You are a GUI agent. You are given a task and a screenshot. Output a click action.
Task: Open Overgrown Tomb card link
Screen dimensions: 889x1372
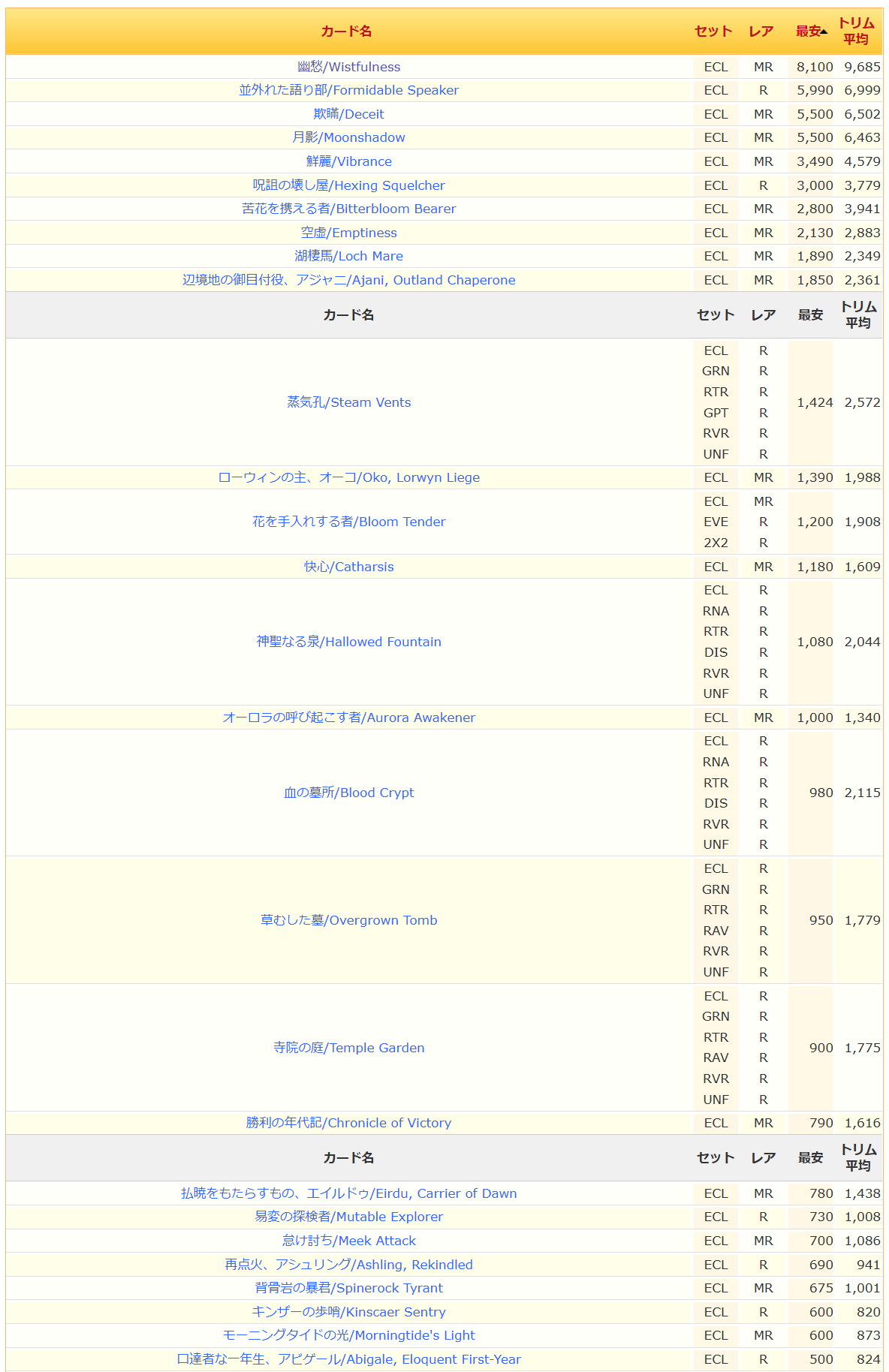(348, 920)
